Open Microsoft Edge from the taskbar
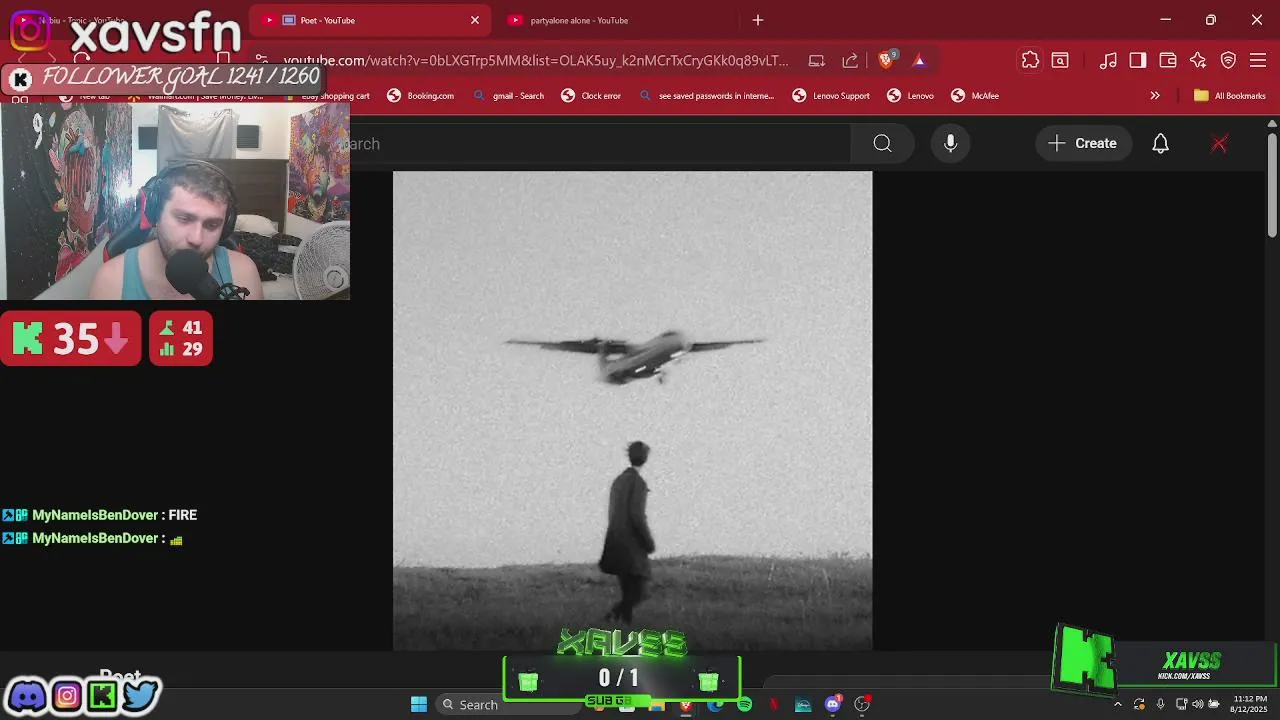 715,704
